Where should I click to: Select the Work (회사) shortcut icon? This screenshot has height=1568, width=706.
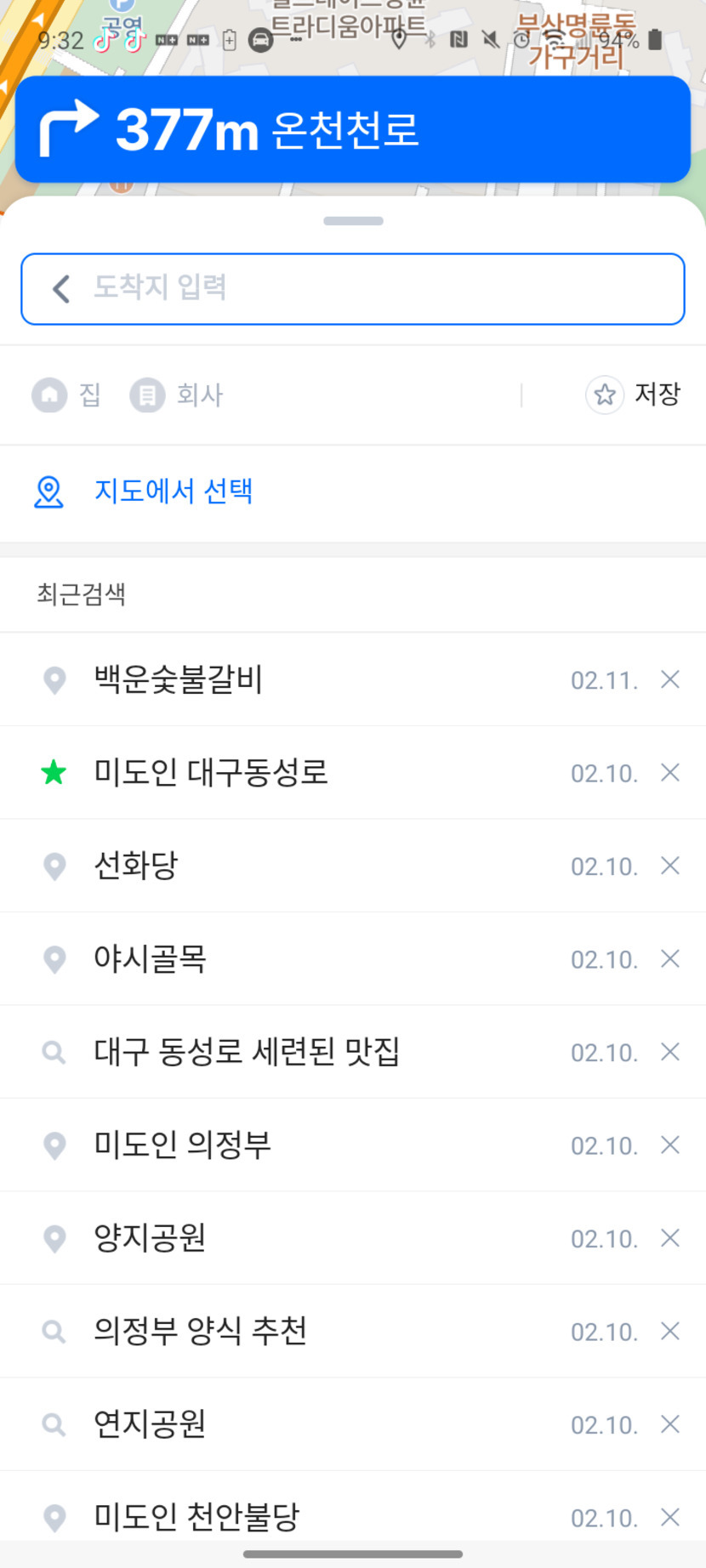pyautogui.click(x=147, y=395)
